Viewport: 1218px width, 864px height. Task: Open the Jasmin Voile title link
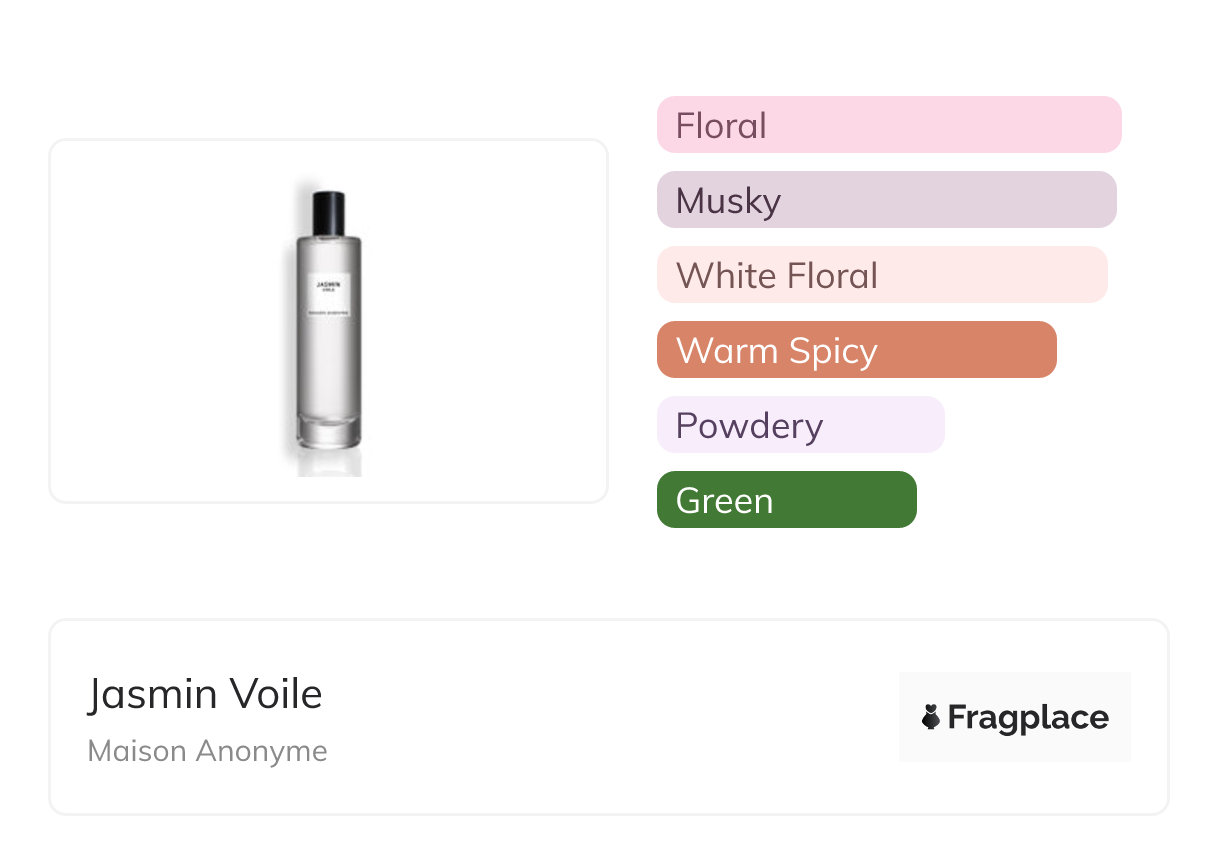click(x=205, y=693)
